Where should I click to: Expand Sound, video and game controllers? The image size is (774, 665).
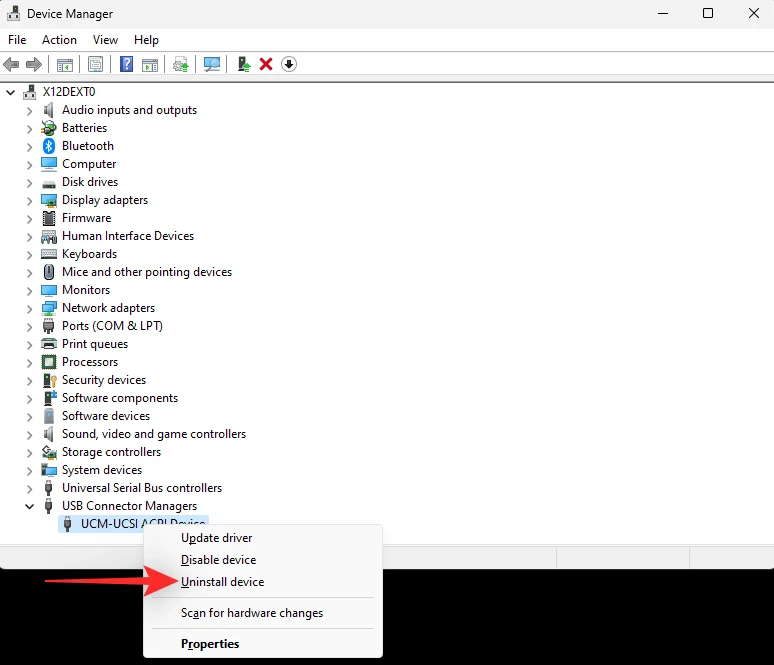29,434
